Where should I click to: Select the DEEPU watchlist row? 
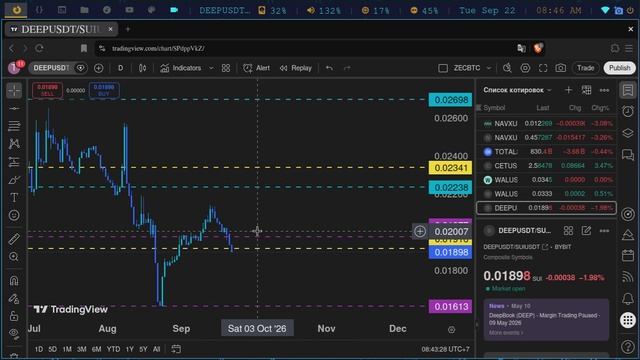point(547,208)
